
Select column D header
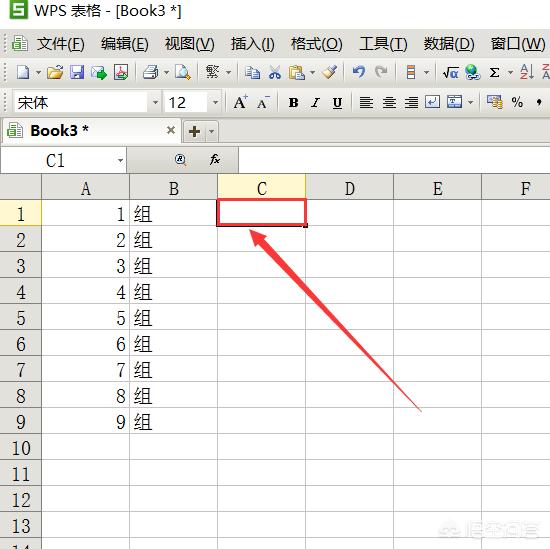coord(349,188)
